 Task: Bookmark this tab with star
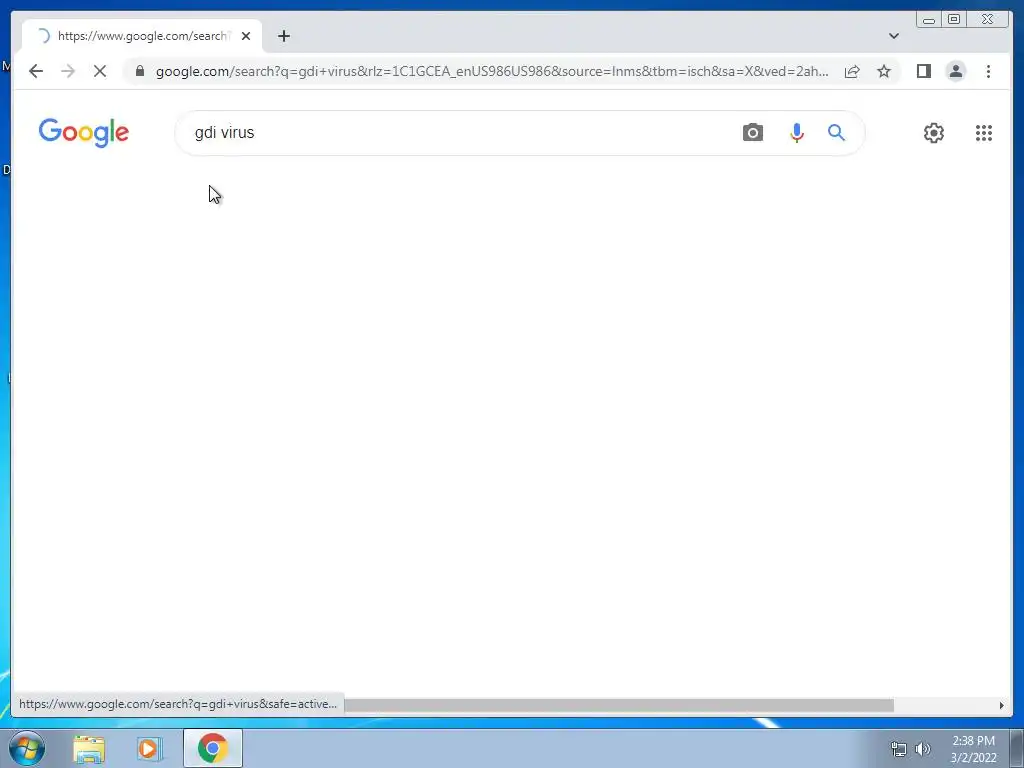tap(884, 71)
